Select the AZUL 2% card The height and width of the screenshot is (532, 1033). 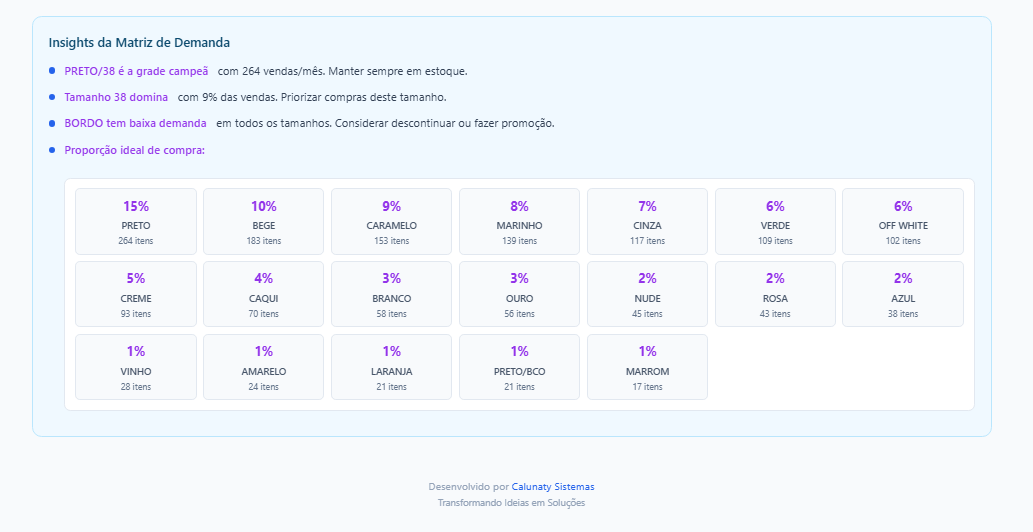tap(903, 294)
